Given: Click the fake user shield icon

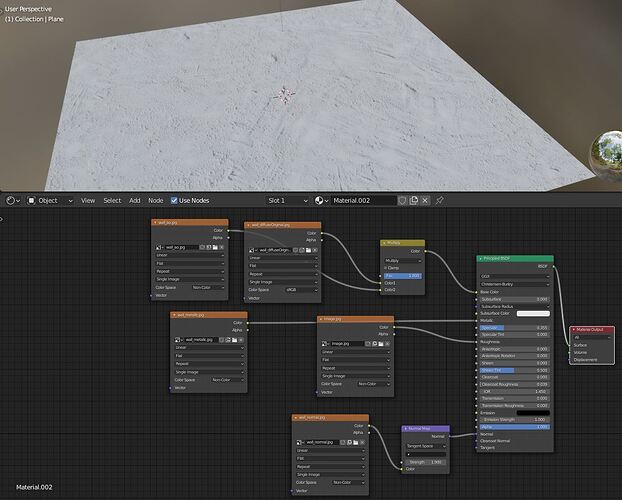Looking at the screenshot, I should (403, 200).
